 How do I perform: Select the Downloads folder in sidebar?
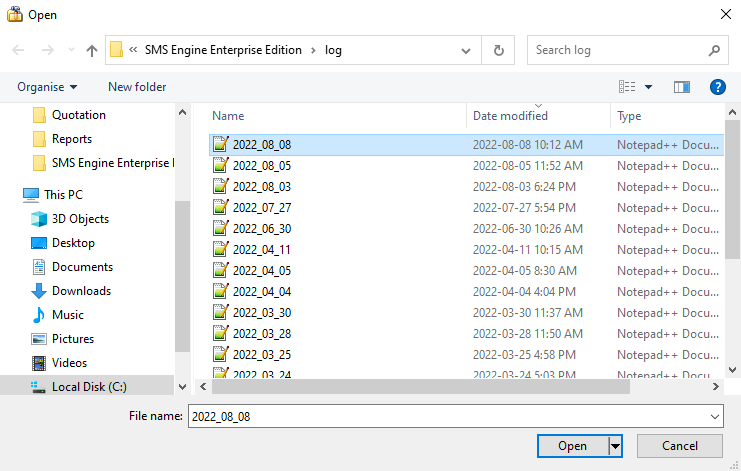click(80, 291)
